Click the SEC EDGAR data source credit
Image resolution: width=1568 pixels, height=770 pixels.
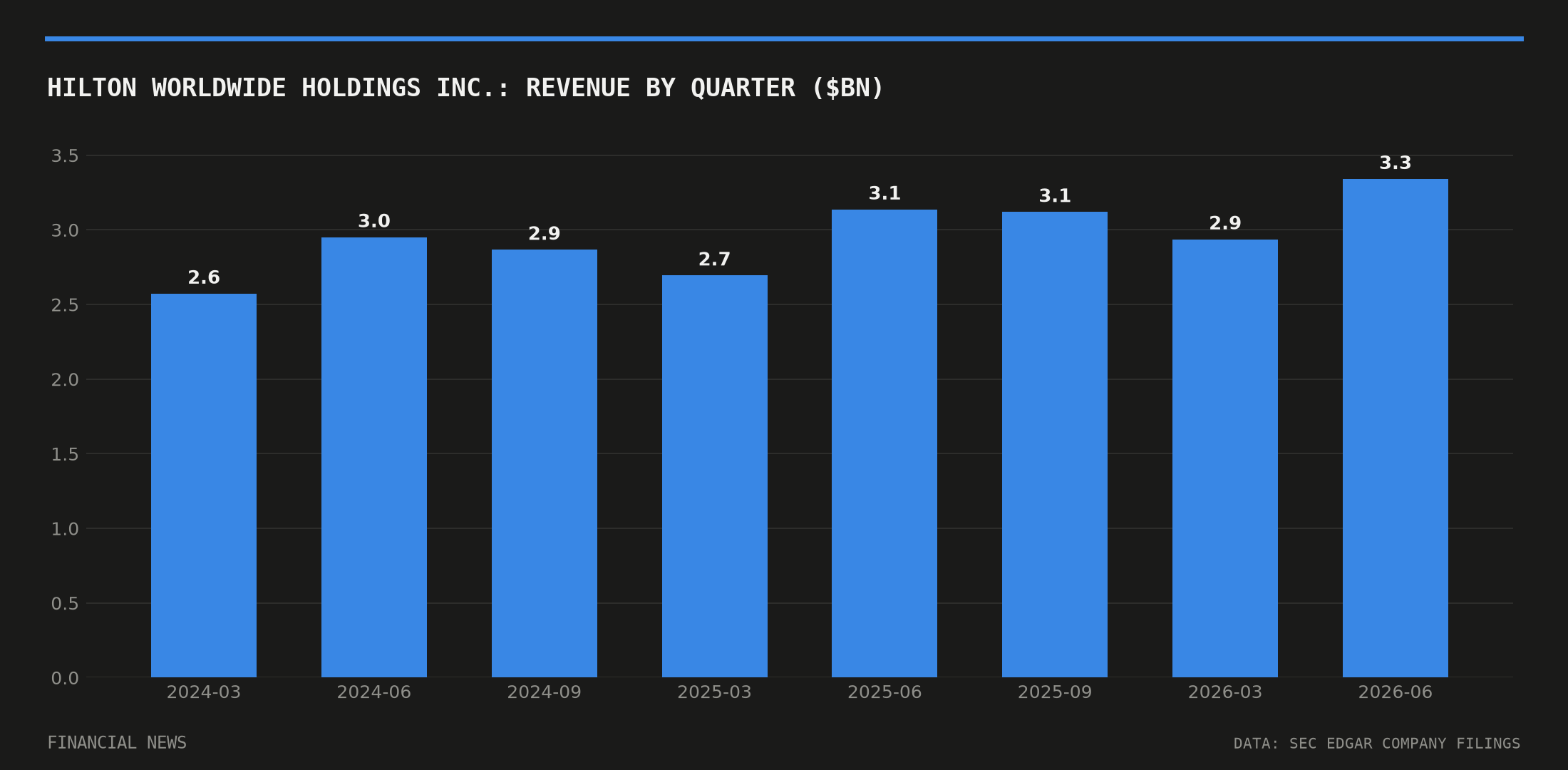[1377, 744]
